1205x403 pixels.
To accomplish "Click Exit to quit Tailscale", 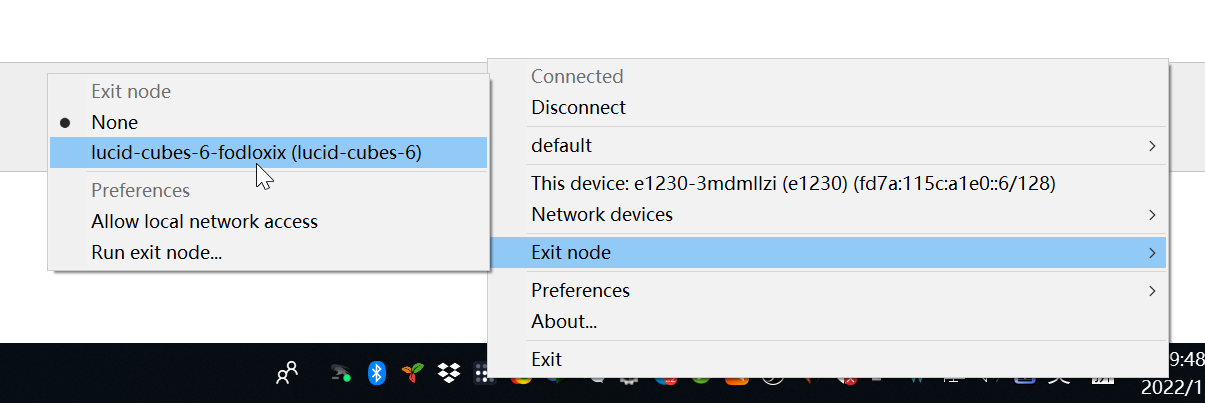I will click(x=546, y=359).
